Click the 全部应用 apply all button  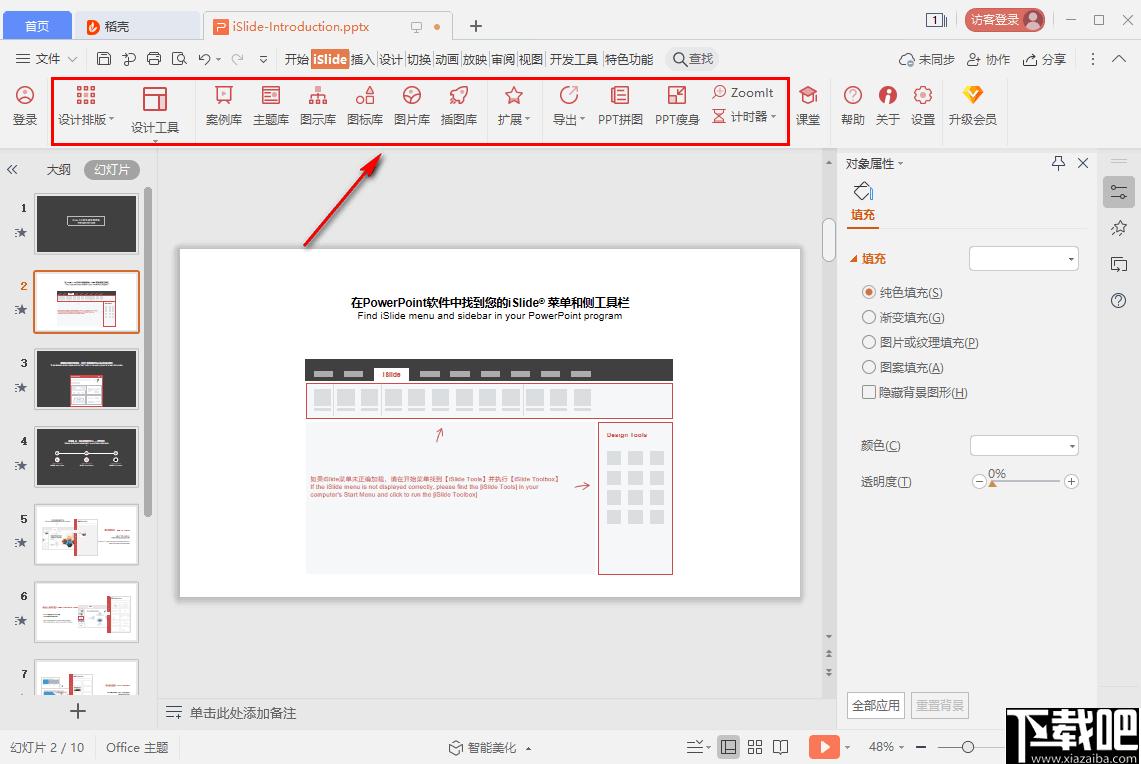[x=876, y=705]
